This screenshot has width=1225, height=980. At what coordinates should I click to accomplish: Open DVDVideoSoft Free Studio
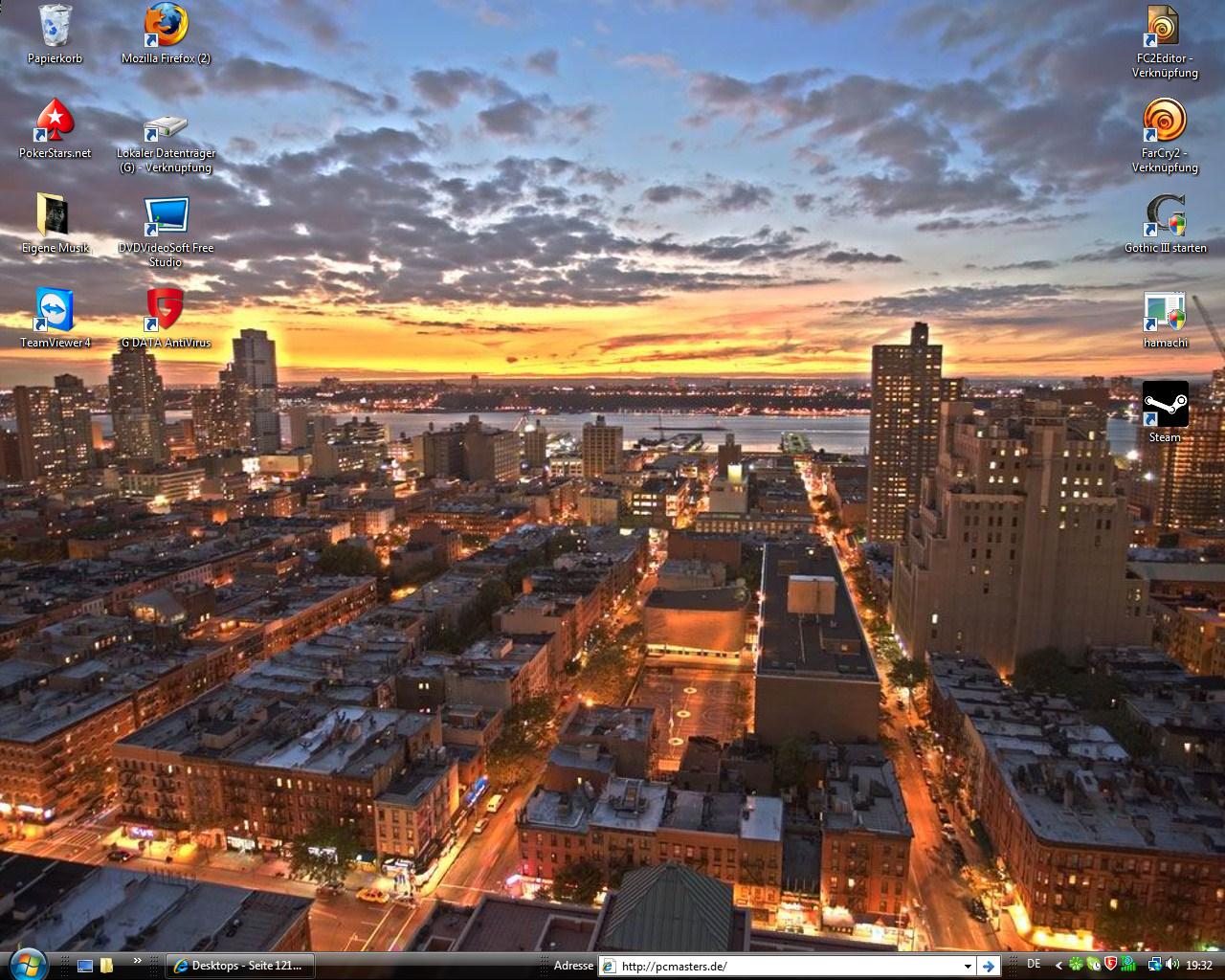click(166, 216)
